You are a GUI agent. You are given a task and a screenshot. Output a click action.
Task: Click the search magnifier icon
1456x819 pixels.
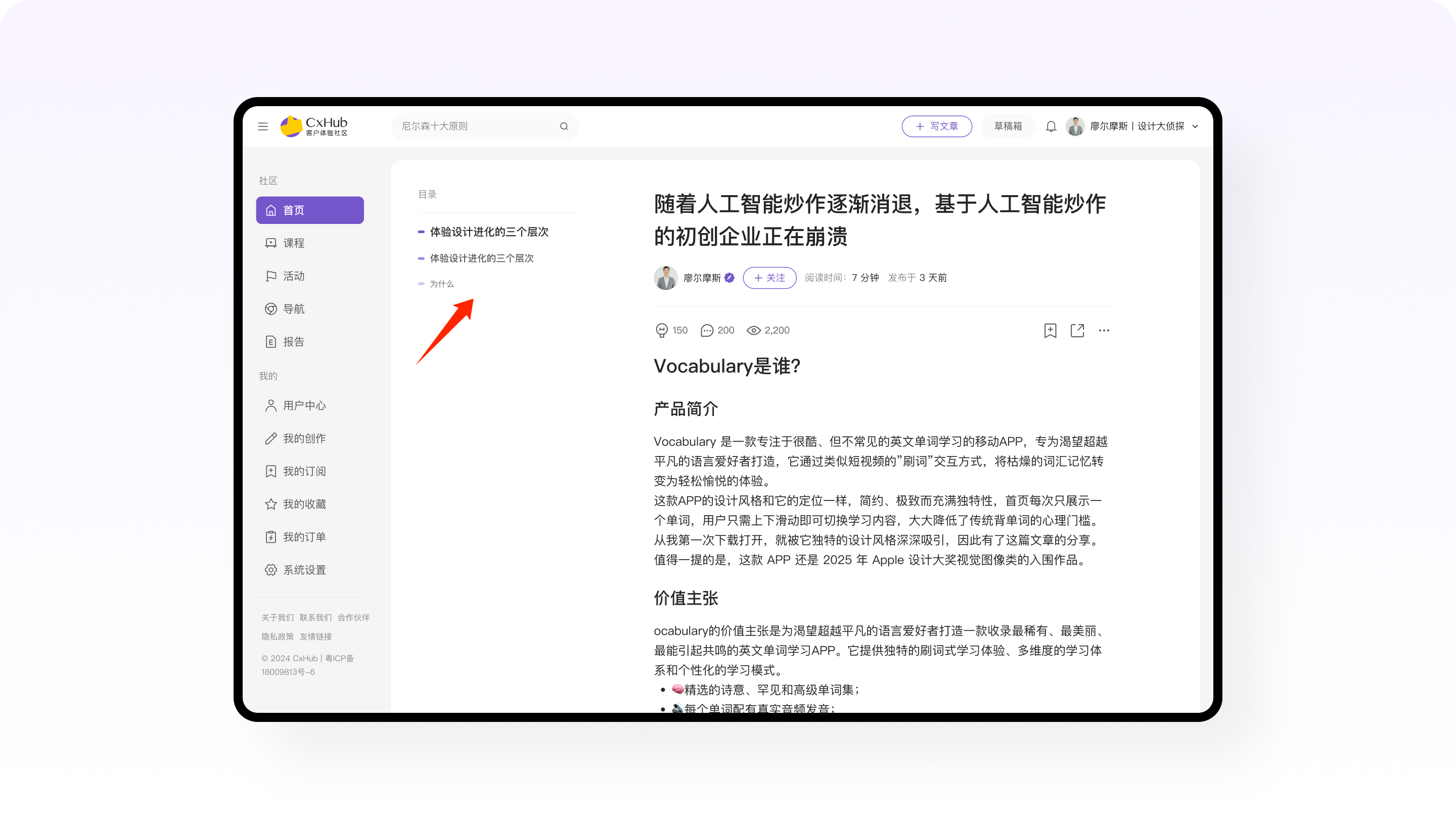564,126
